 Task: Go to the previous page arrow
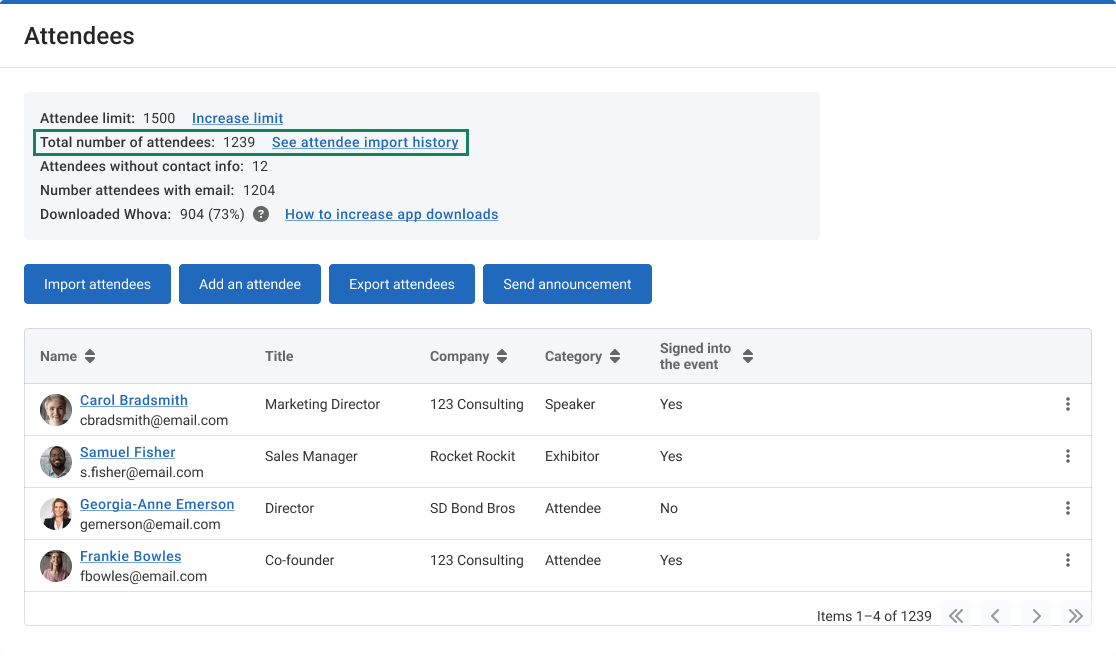[995, 616]
